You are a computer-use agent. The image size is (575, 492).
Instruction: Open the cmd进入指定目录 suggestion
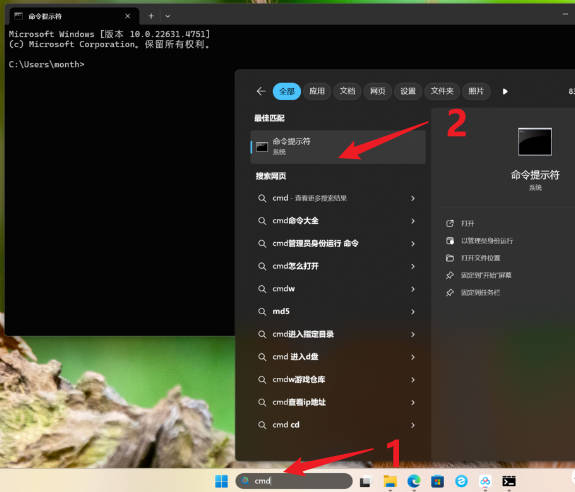point(338,335)
